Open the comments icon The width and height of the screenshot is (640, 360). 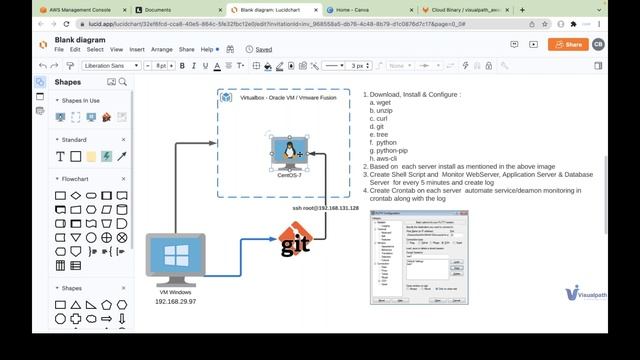pyautogui.click(x=514, y=44)
